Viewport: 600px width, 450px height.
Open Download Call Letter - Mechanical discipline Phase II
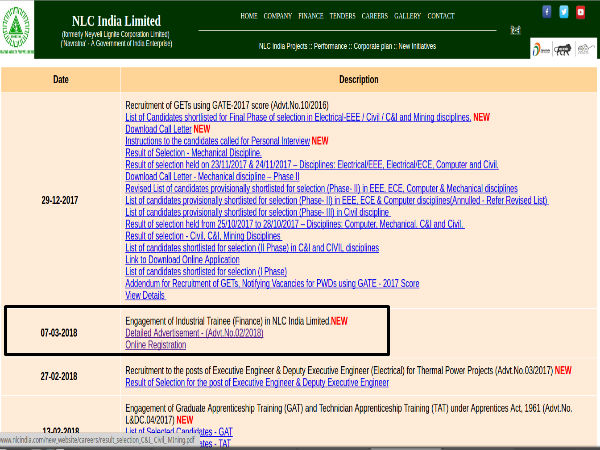pos(212,177)
